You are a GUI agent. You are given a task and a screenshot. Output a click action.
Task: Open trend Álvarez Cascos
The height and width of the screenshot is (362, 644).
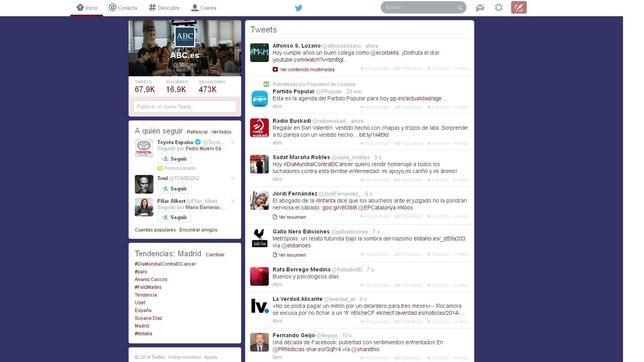pos(151,279)
